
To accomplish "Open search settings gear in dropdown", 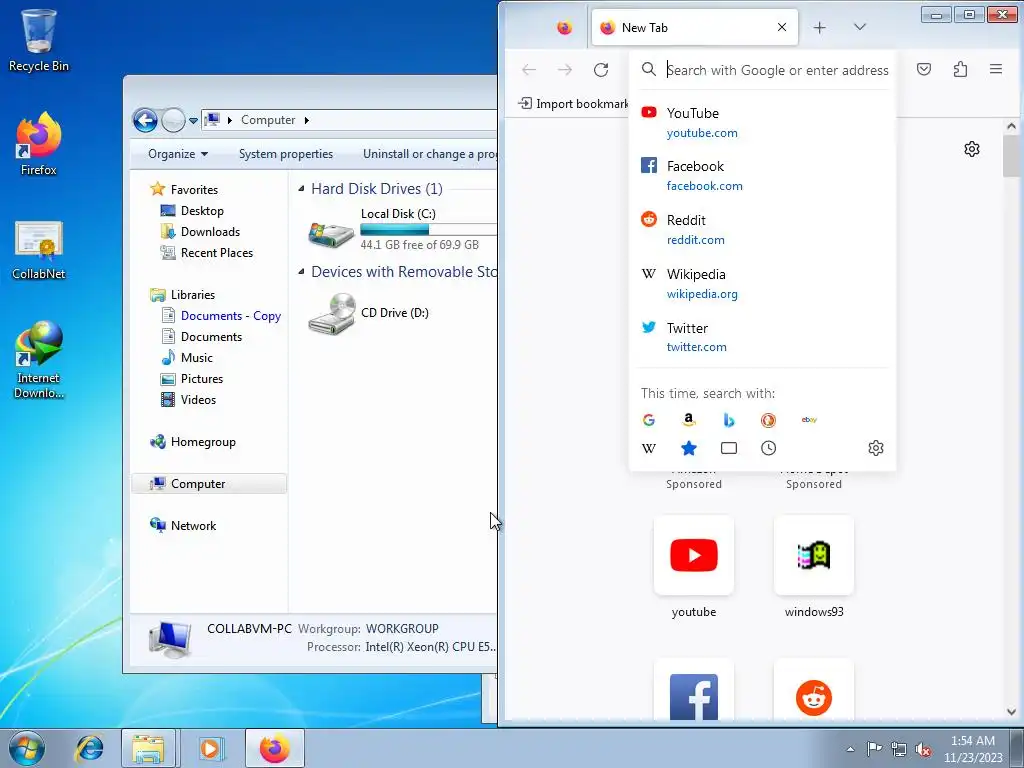I will click(876, 448).
